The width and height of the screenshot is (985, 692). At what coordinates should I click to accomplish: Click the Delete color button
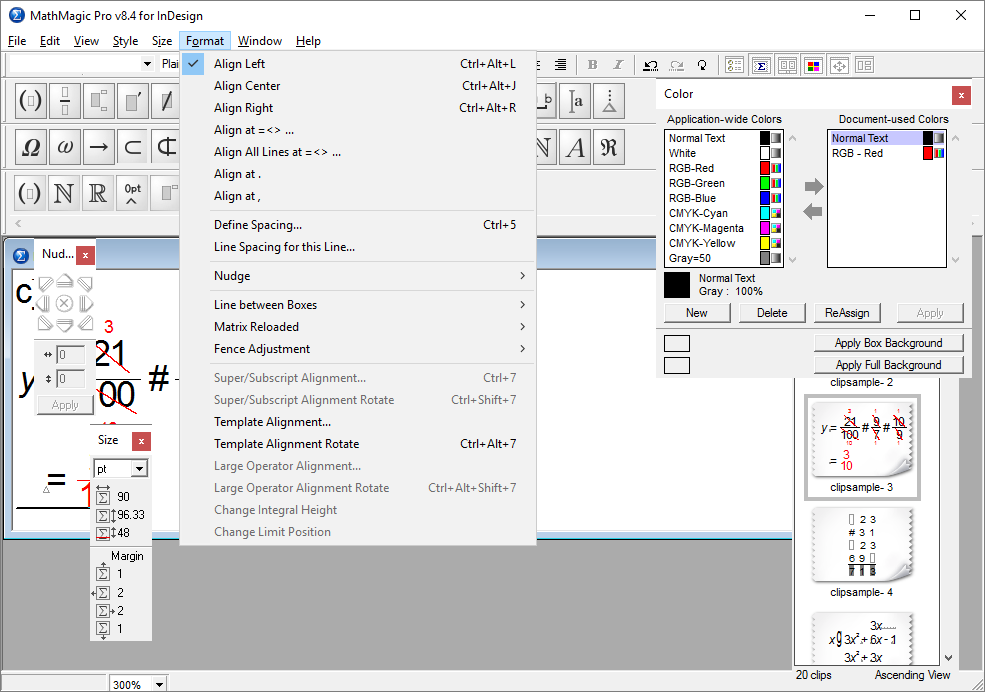point(772,313)
